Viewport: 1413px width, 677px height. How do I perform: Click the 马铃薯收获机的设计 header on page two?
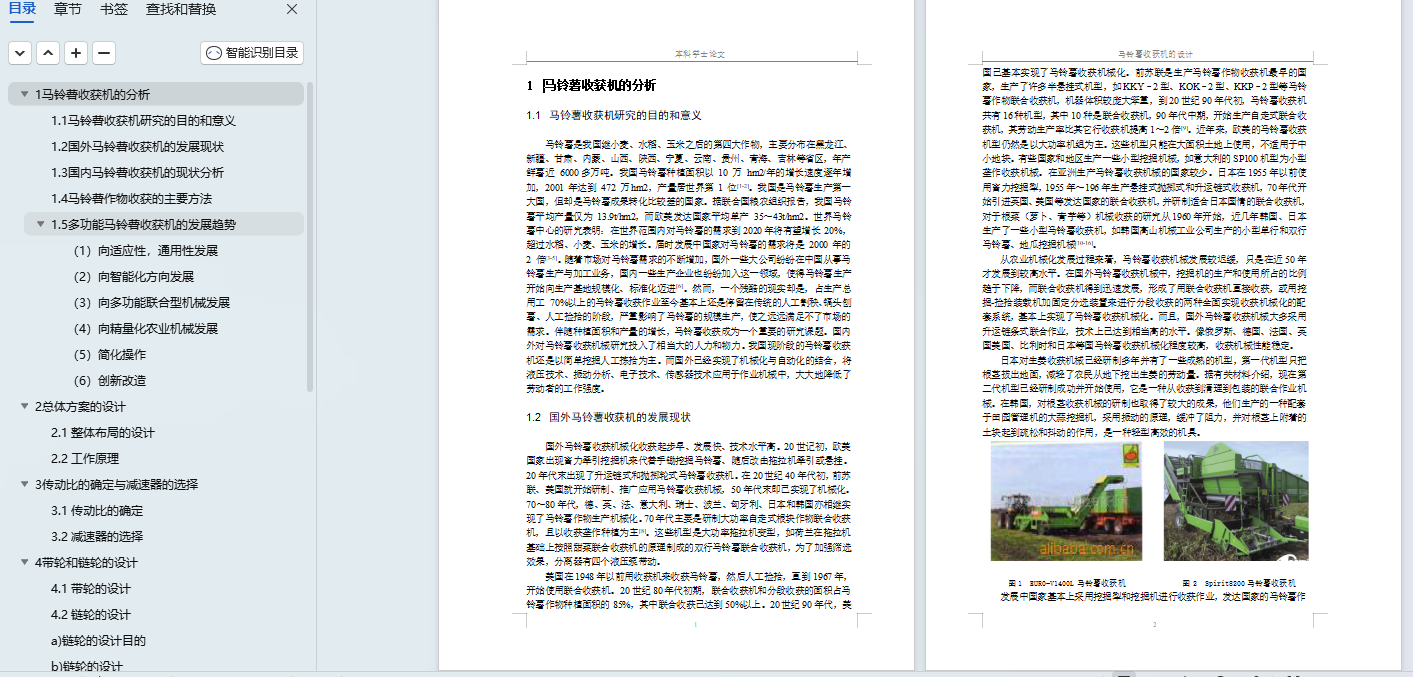[1155, 53]
